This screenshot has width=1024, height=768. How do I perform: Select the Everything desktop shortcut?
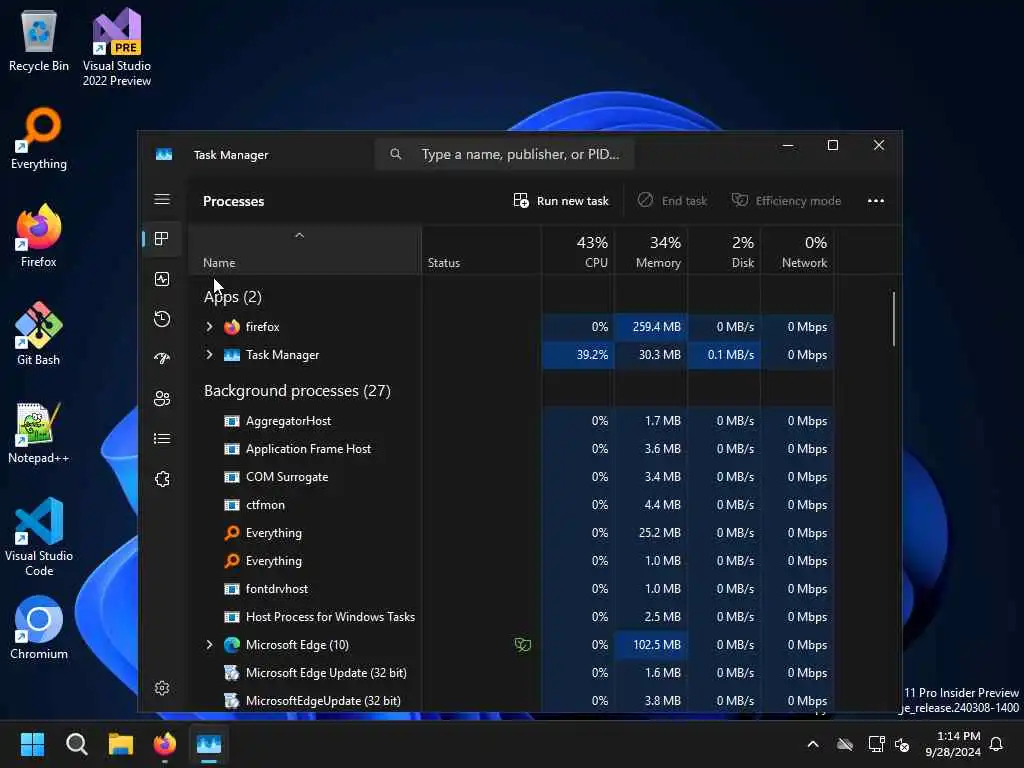pyautogui.click(x=39, y=139)
